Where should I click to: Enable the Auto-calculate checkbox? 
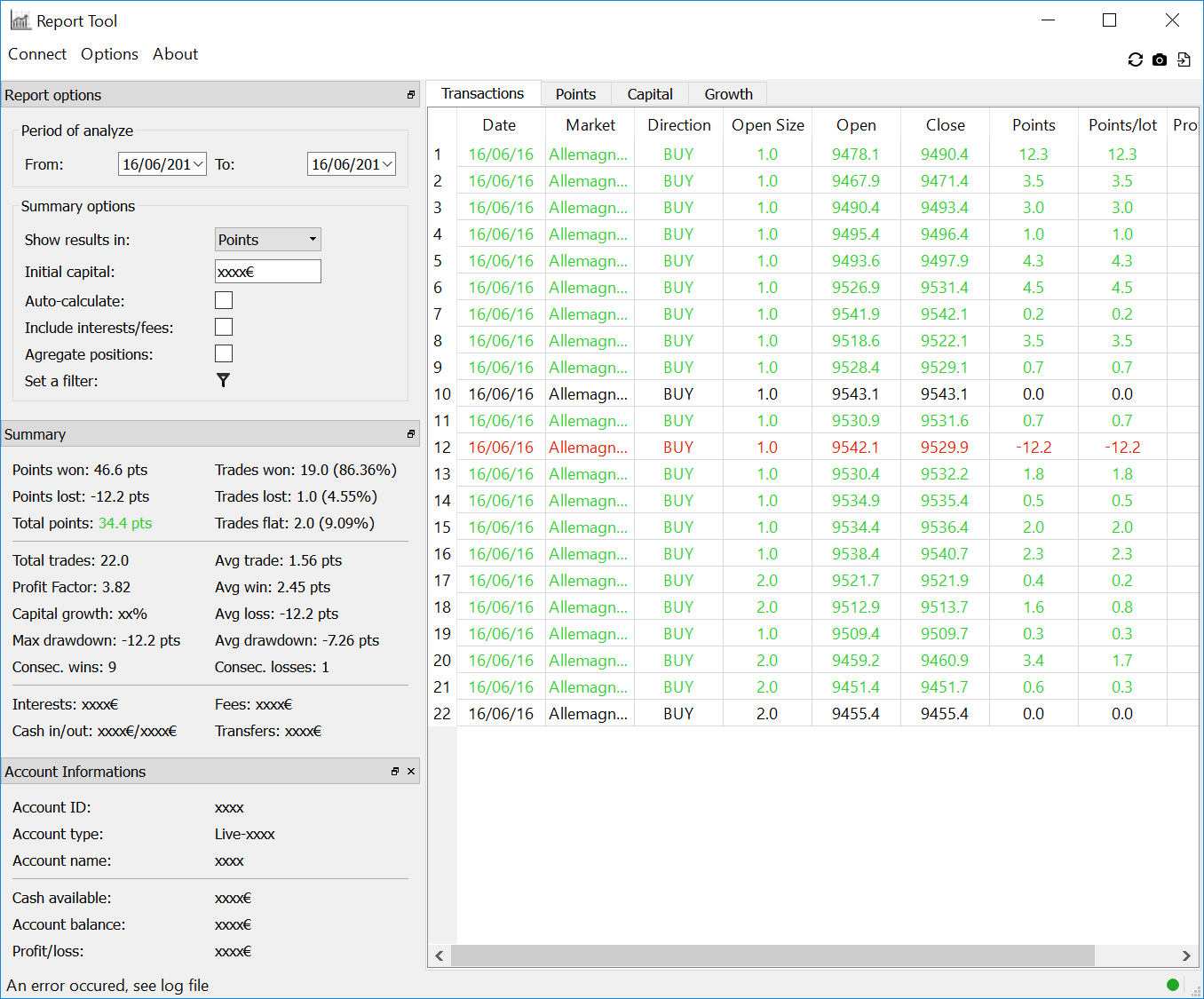tap(224, 301)
